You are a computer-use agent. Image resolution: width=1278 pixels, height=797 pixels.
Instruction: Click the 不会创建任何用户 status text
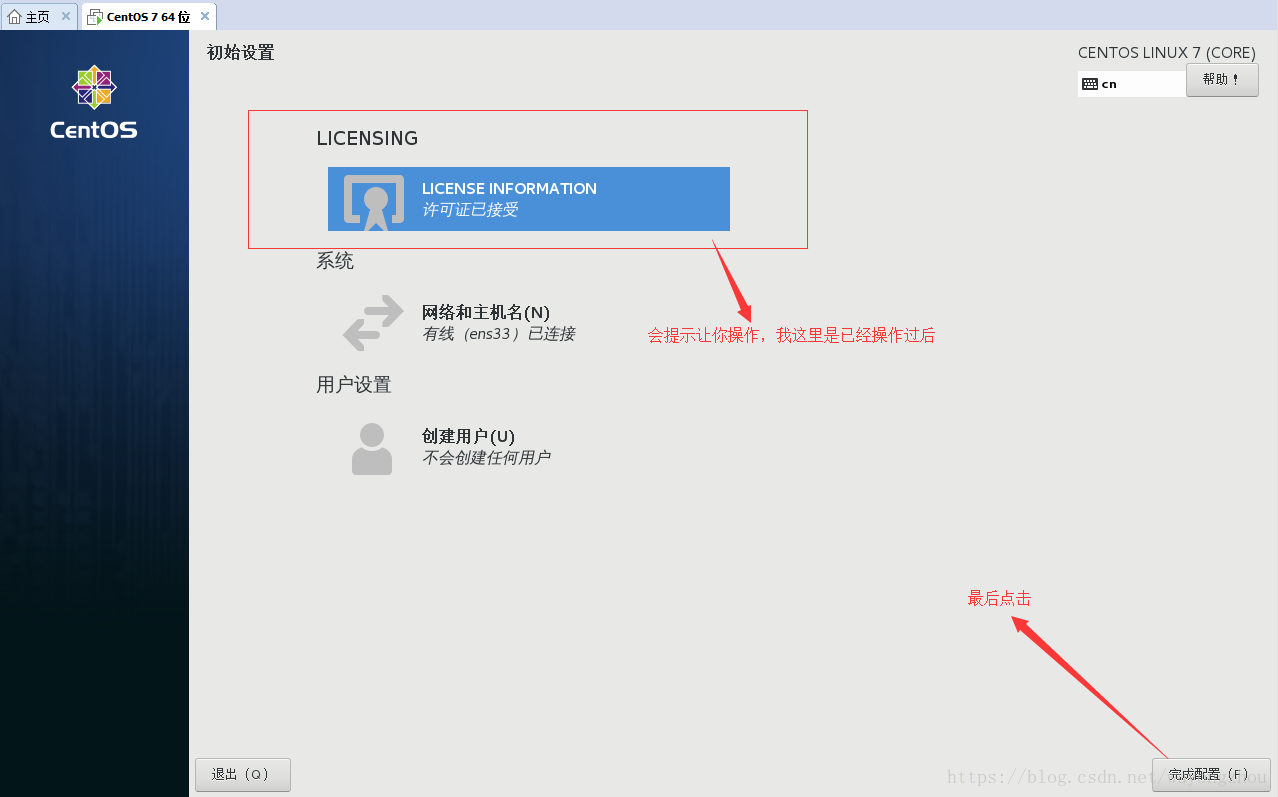(x=486, y=458)
